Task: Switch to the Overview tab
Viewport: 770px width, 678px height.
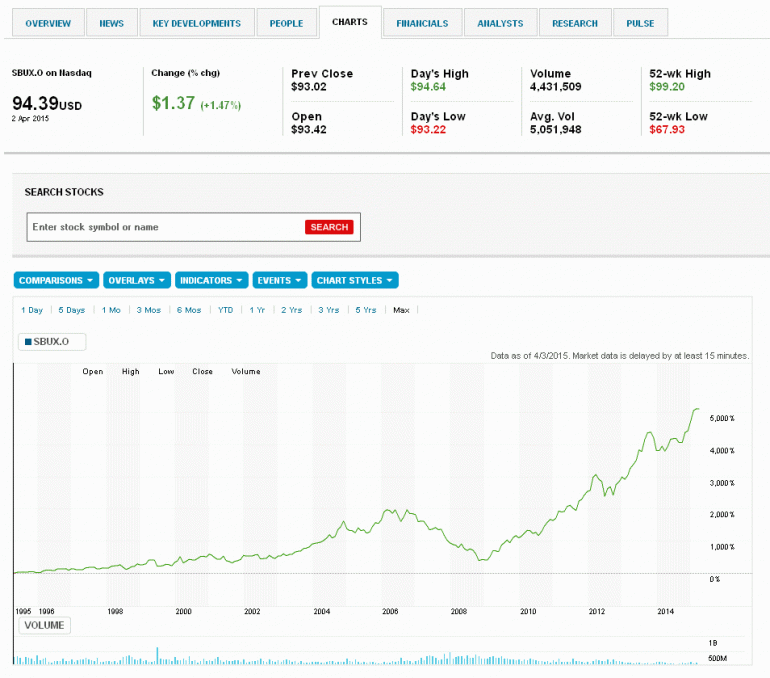Action: 48,23
